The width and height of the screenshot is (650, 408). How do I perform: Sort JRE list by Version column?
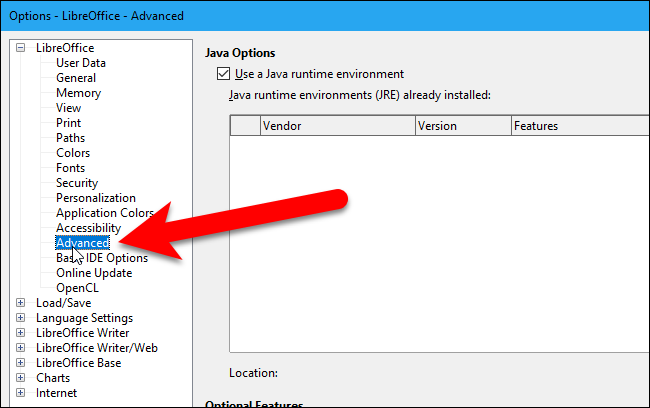[463, 126]
